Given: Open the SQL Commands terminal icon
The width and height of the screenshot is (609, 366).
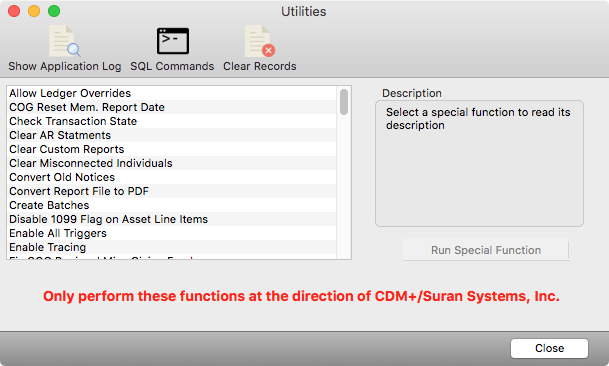Looking at the screenshot, I should [173, 41].
